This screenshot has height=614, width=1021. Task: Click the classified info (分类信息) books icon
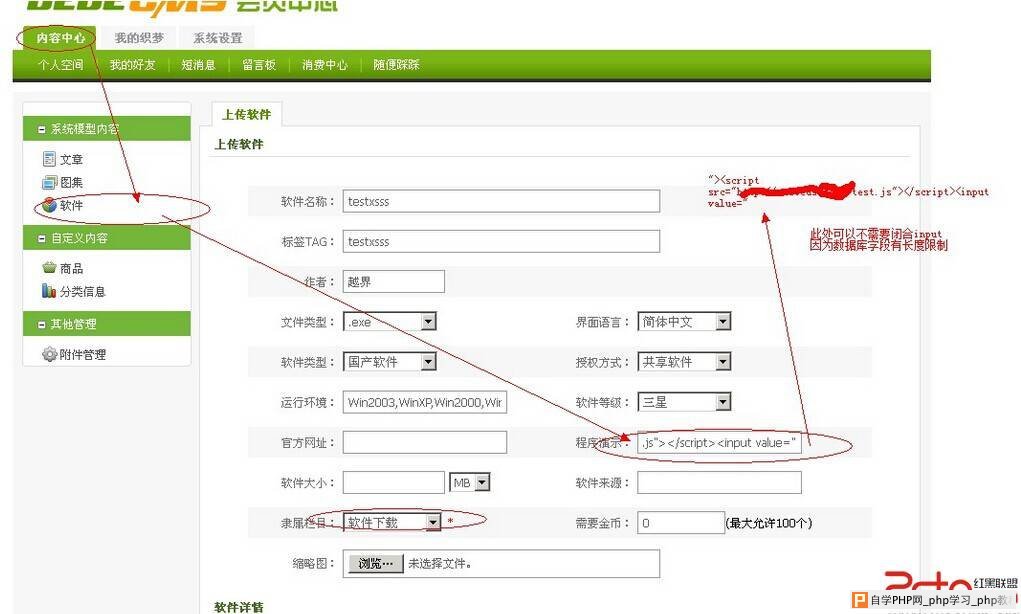coord(49,291)
